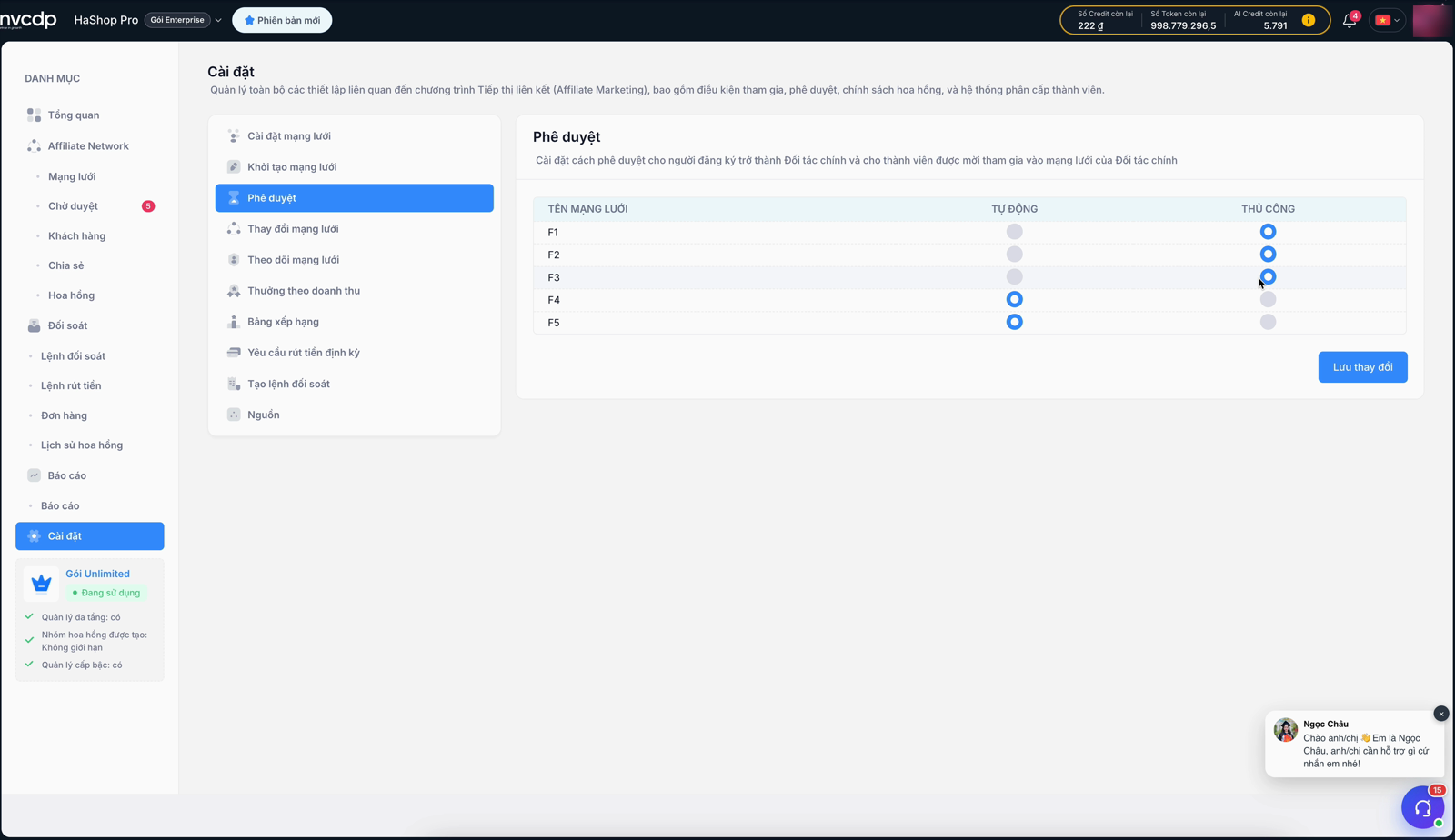Open Chờ duyệt pending list
1455x840 pixels.
coord(73,206)
